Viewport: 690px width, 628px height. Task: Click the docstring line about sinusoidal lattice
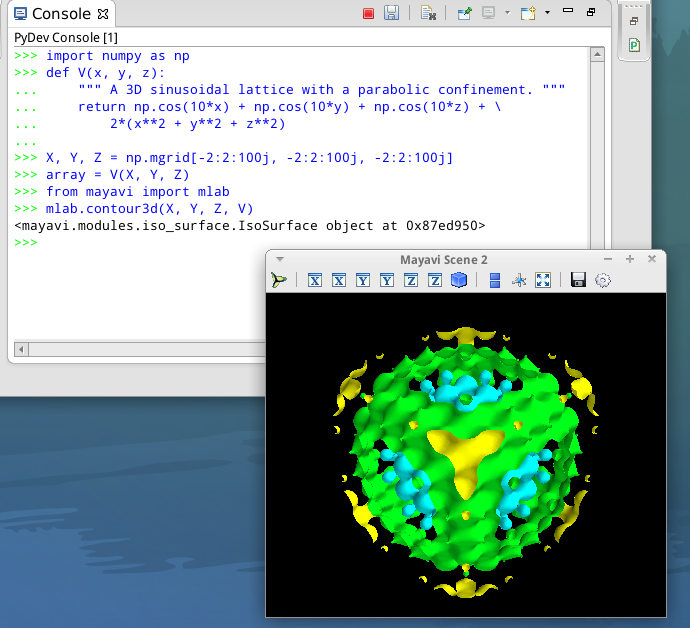coord(322,90)
